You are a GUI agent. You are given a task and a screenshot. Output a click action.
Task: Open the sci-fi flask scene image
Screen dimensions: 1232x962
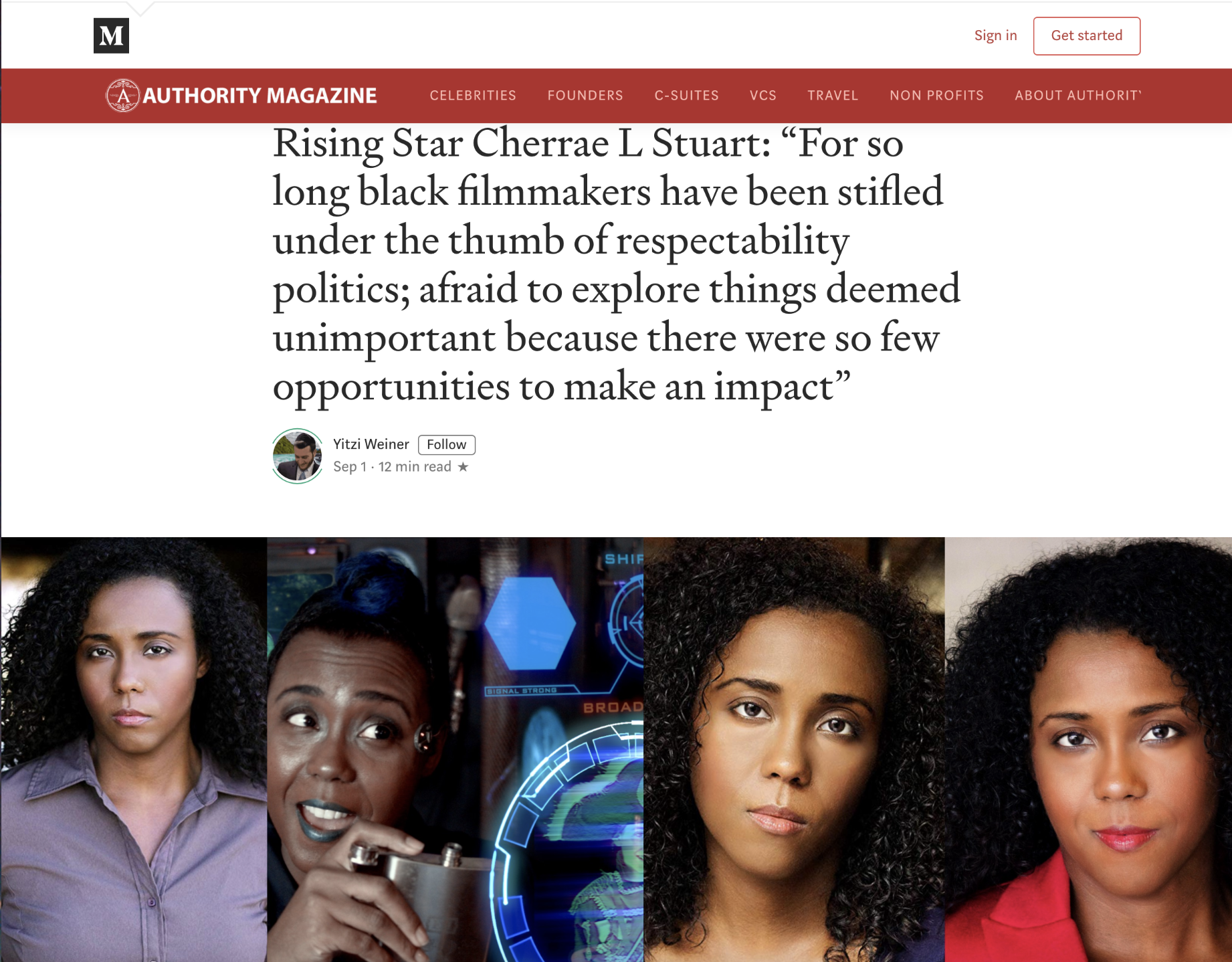tap(455, 749)
